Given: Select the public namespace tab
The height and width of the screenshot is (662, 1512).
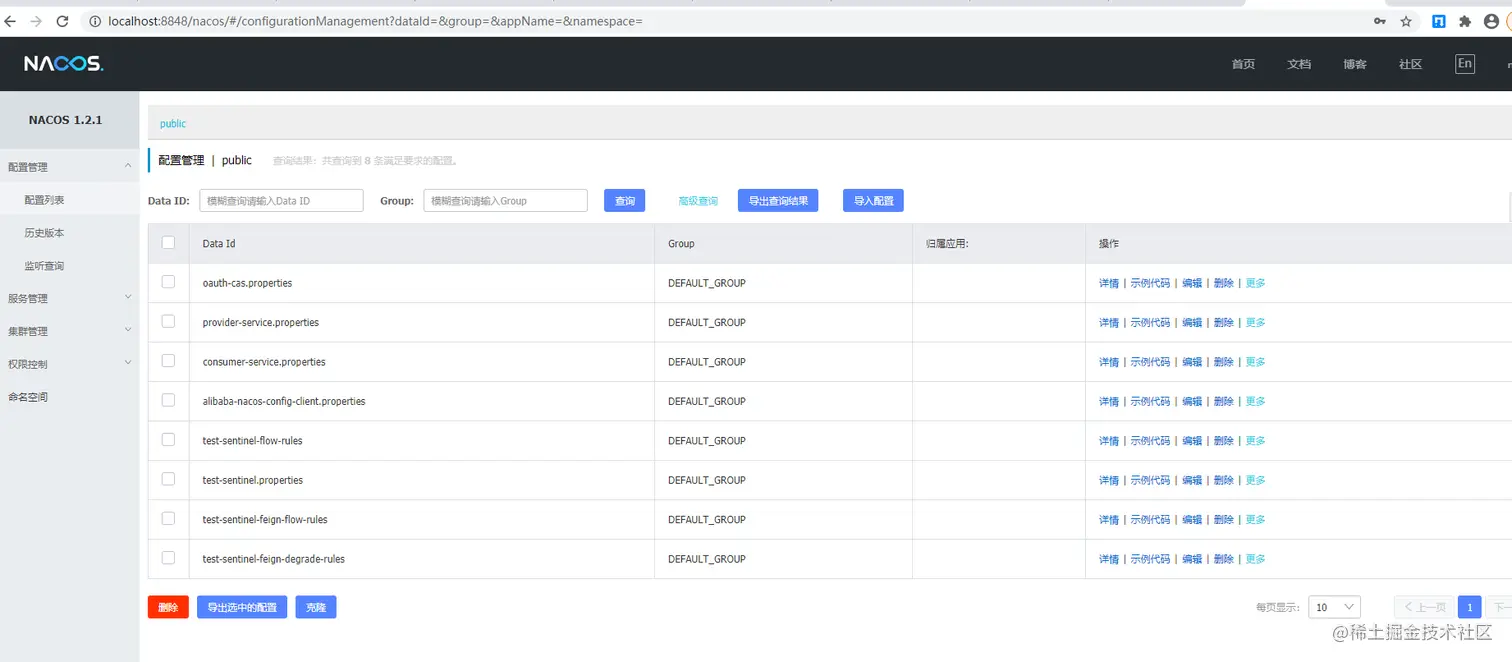Looking at the screenshot, I should point(173,124).
